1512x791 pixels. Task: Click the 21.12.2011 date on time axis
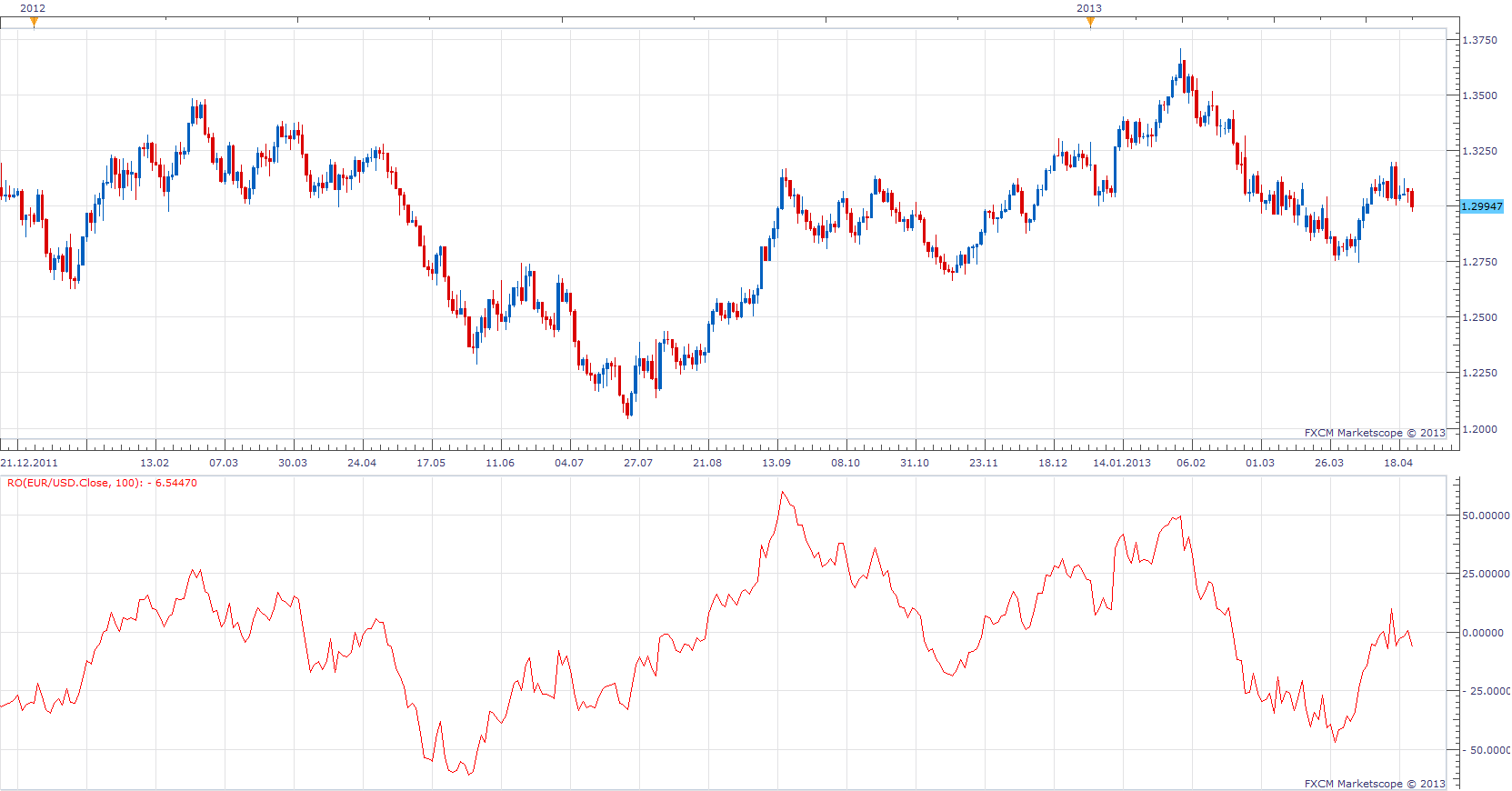click(x=29, y=463)
